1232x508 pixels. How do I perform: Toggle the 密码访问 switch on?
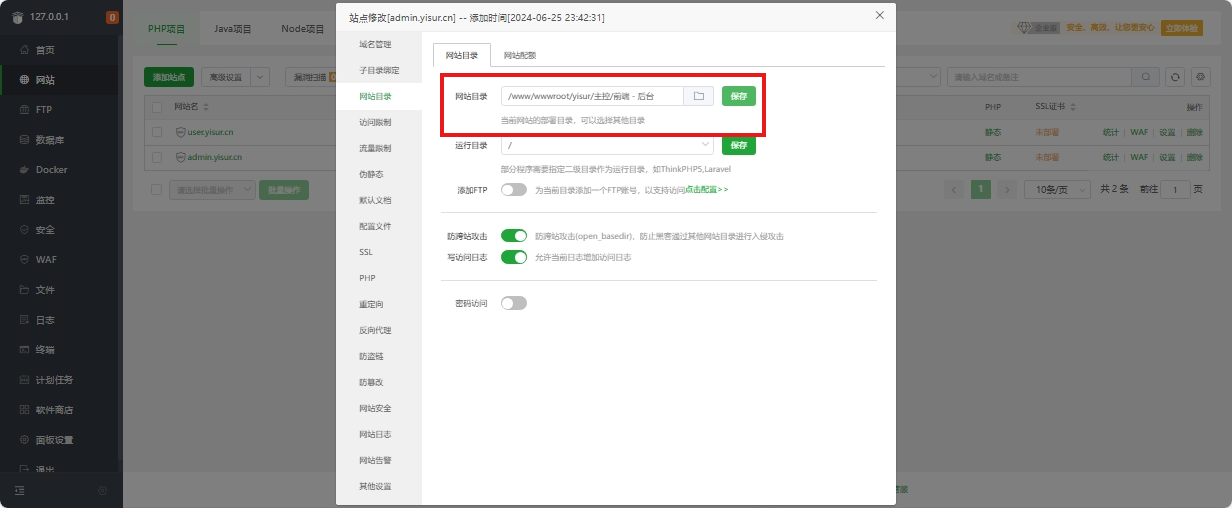513,303
